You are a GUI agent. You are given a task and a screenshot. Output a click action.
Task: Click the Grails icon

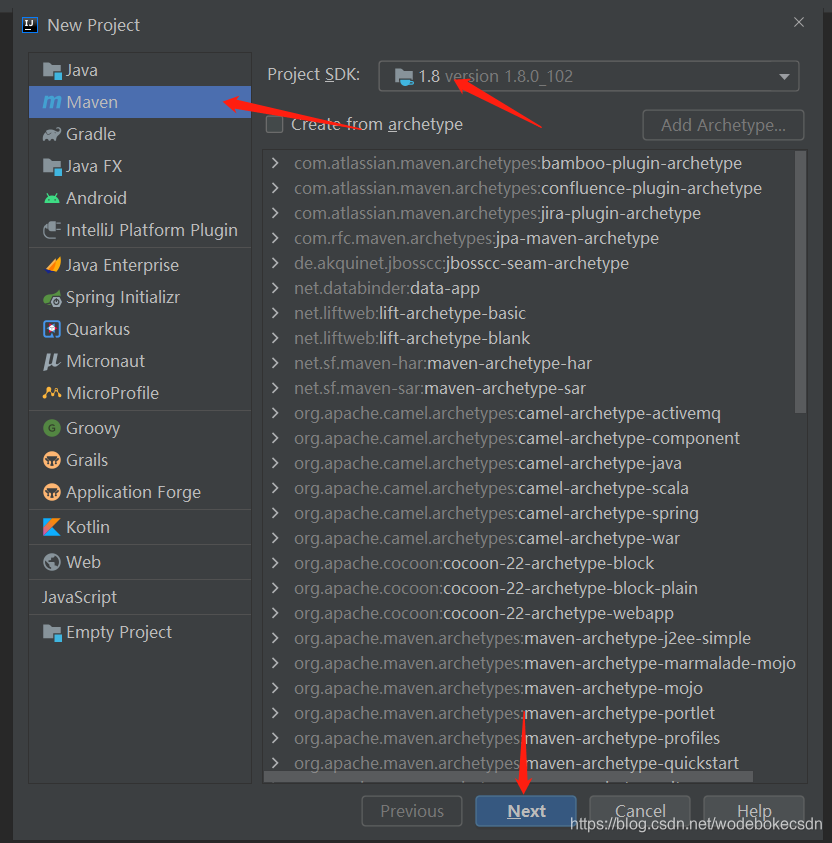(x=52, y=460)
